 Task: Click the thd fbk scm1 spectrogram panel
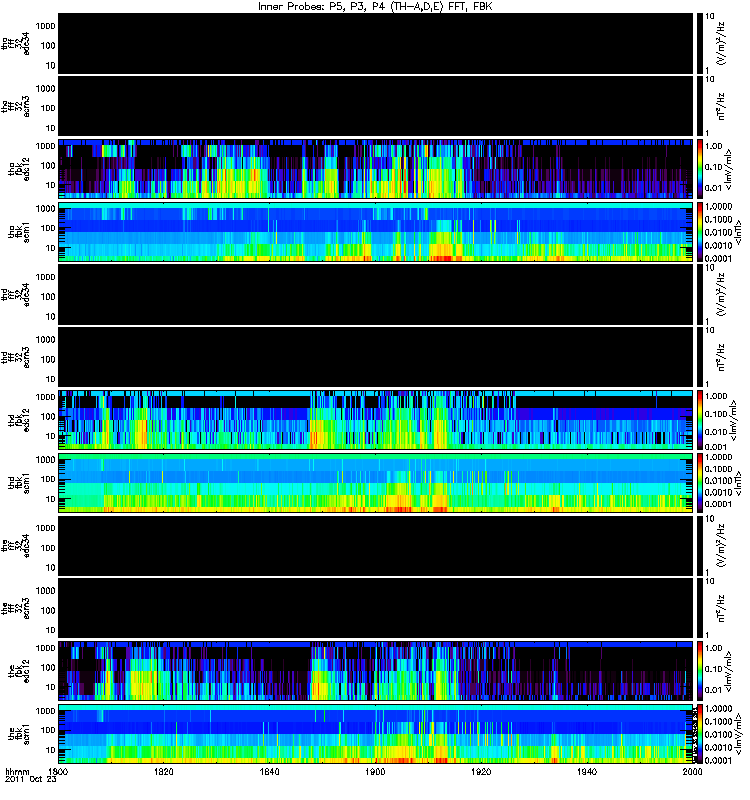click(376, 483)
